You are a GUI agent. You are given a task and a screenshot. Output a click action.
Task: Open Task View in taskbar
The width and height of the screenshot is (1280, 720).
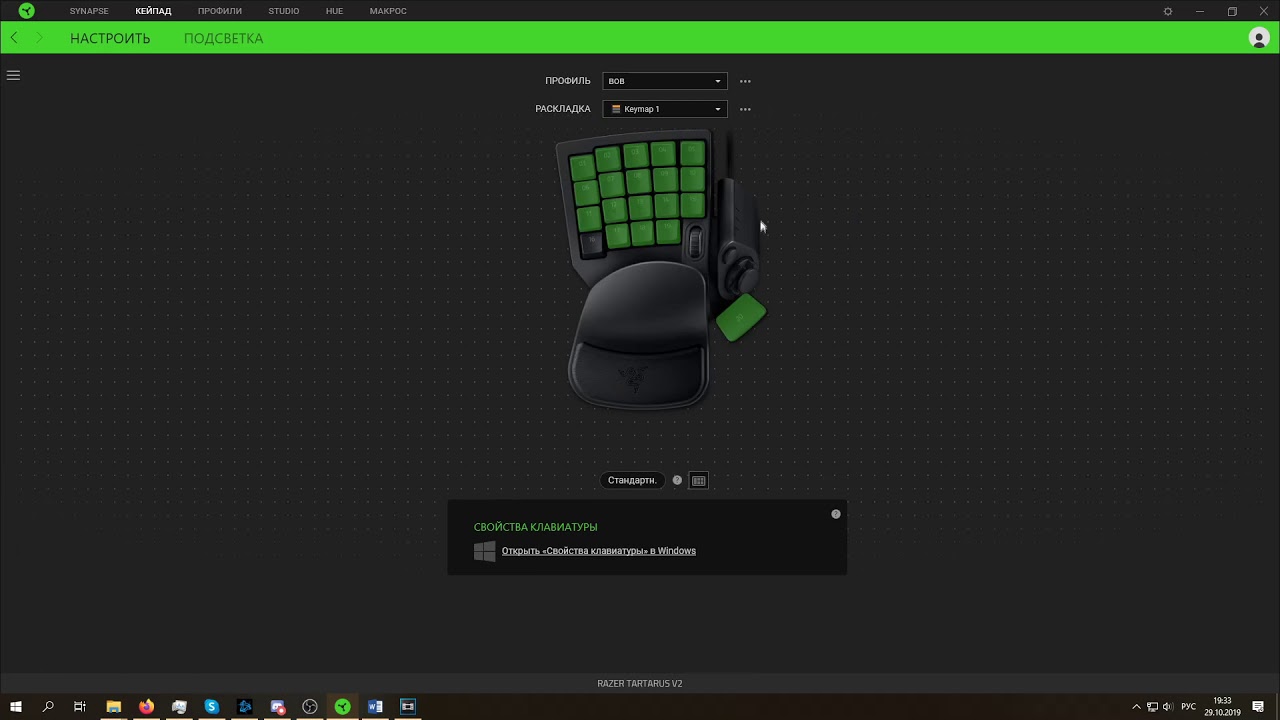pyautogui.click(x=80, y=706)
